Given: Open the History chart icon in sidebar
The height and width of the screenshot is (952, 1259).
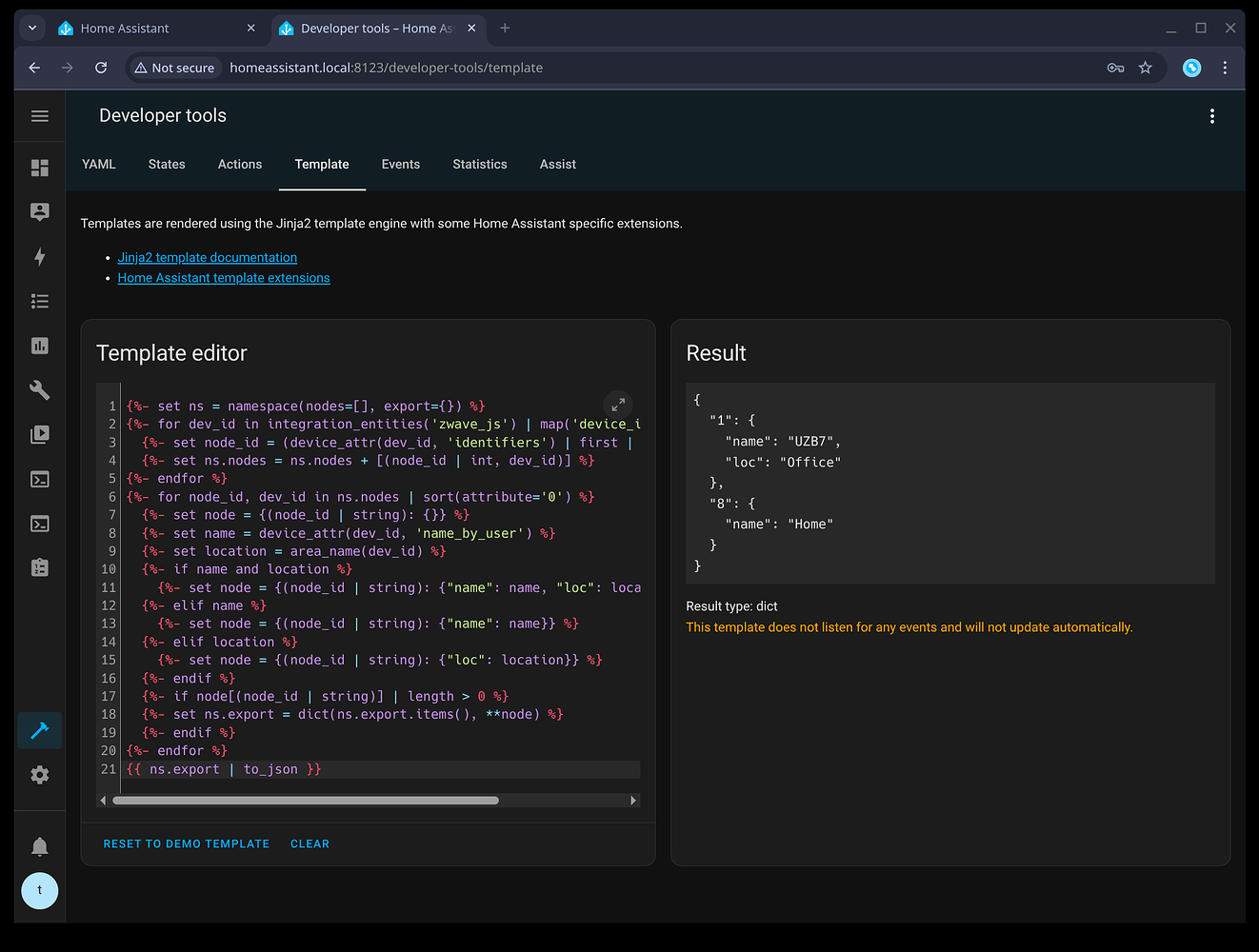Looking at the screenshot, I should (x=39, y=346).
